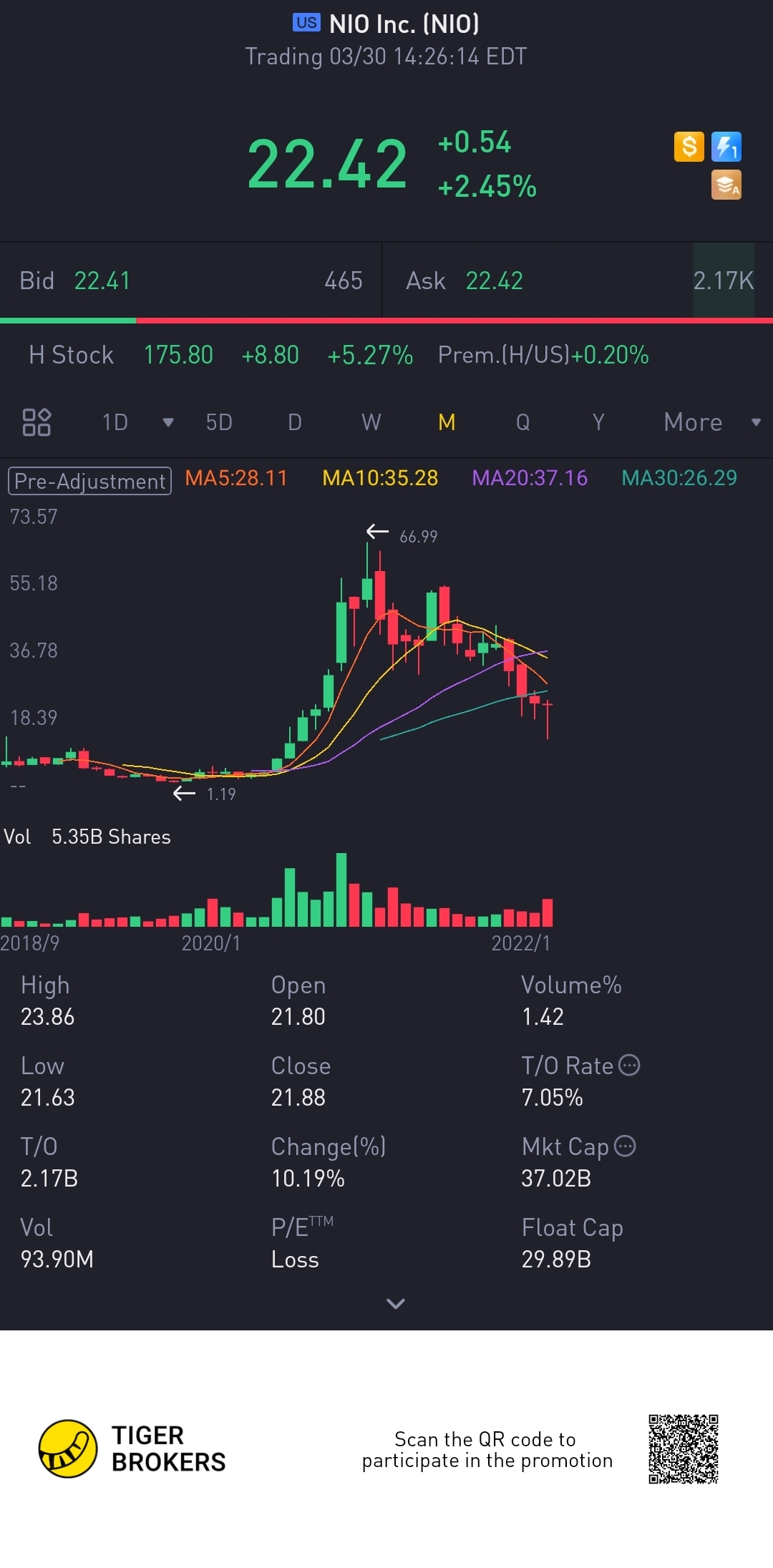Tap the bid size 465
The image size is (773, 1568).
[x=344, y=281]
